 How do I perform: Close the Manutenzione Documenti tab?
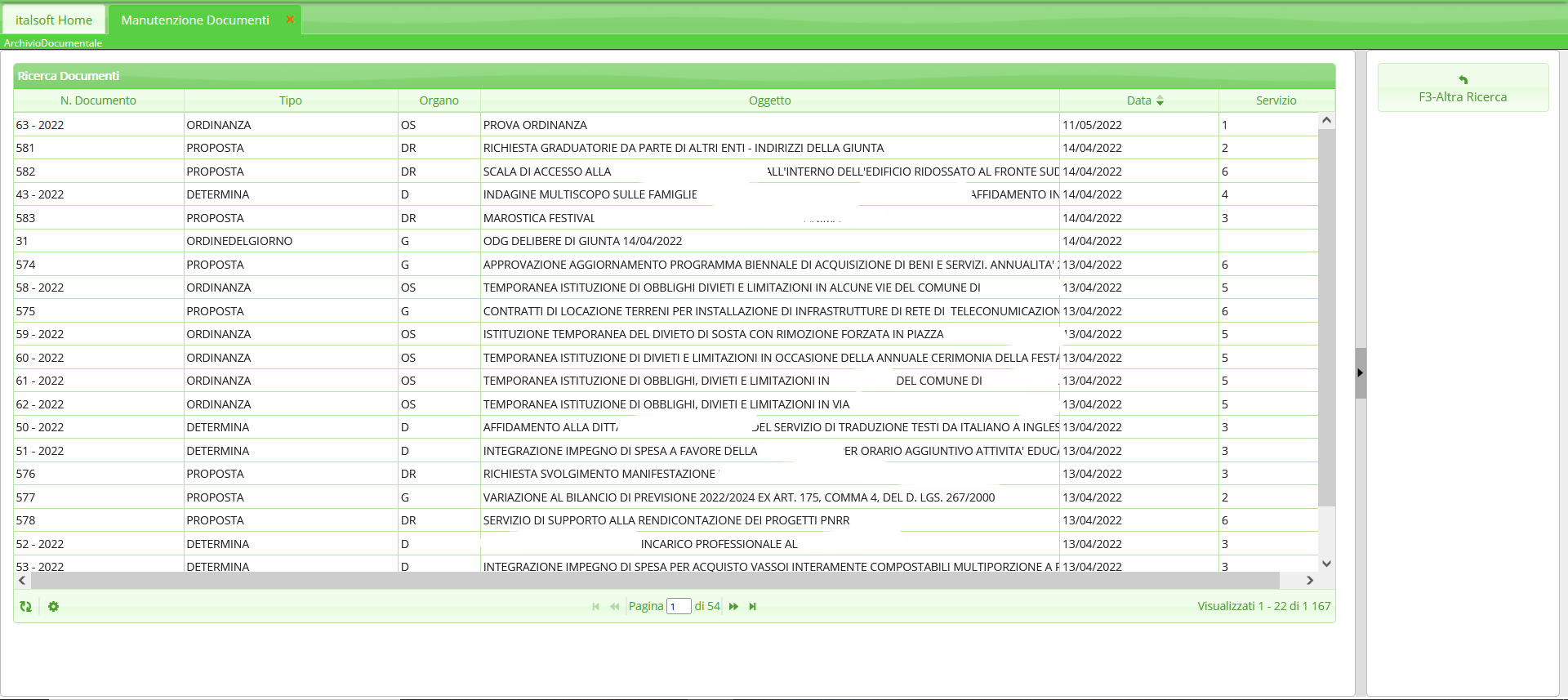coord(290,20)
